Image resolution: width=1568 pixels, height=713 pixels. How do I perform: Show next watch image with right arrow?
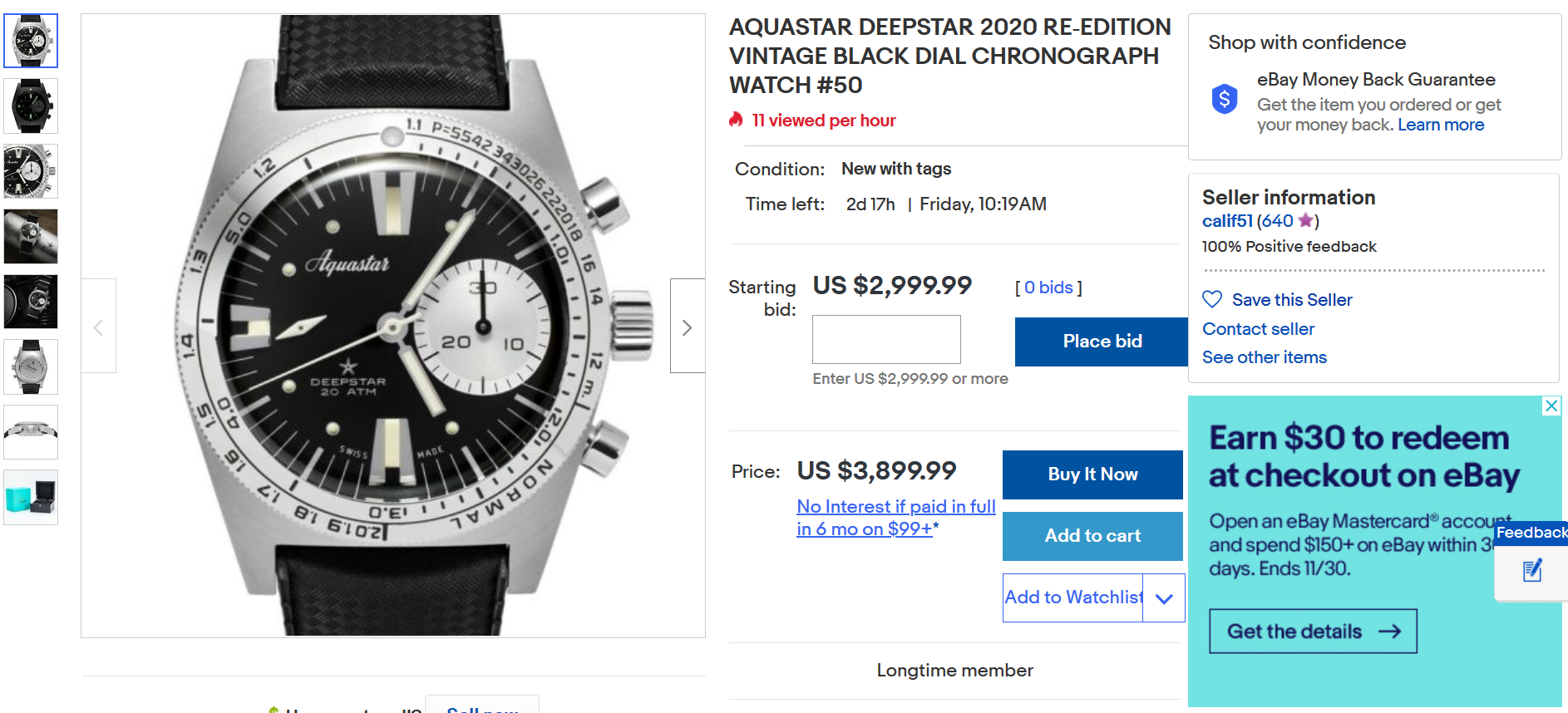687,327
